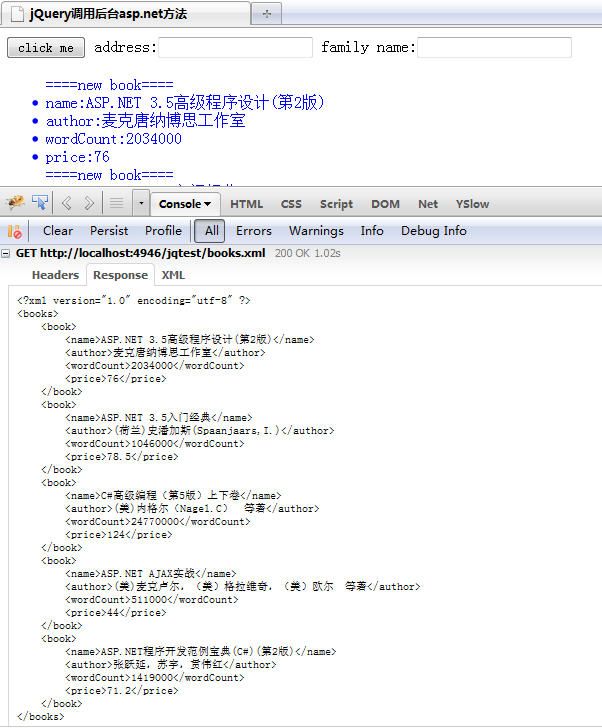
Task: Open a new browser tab with plus button
Action: tap(266, 13)
